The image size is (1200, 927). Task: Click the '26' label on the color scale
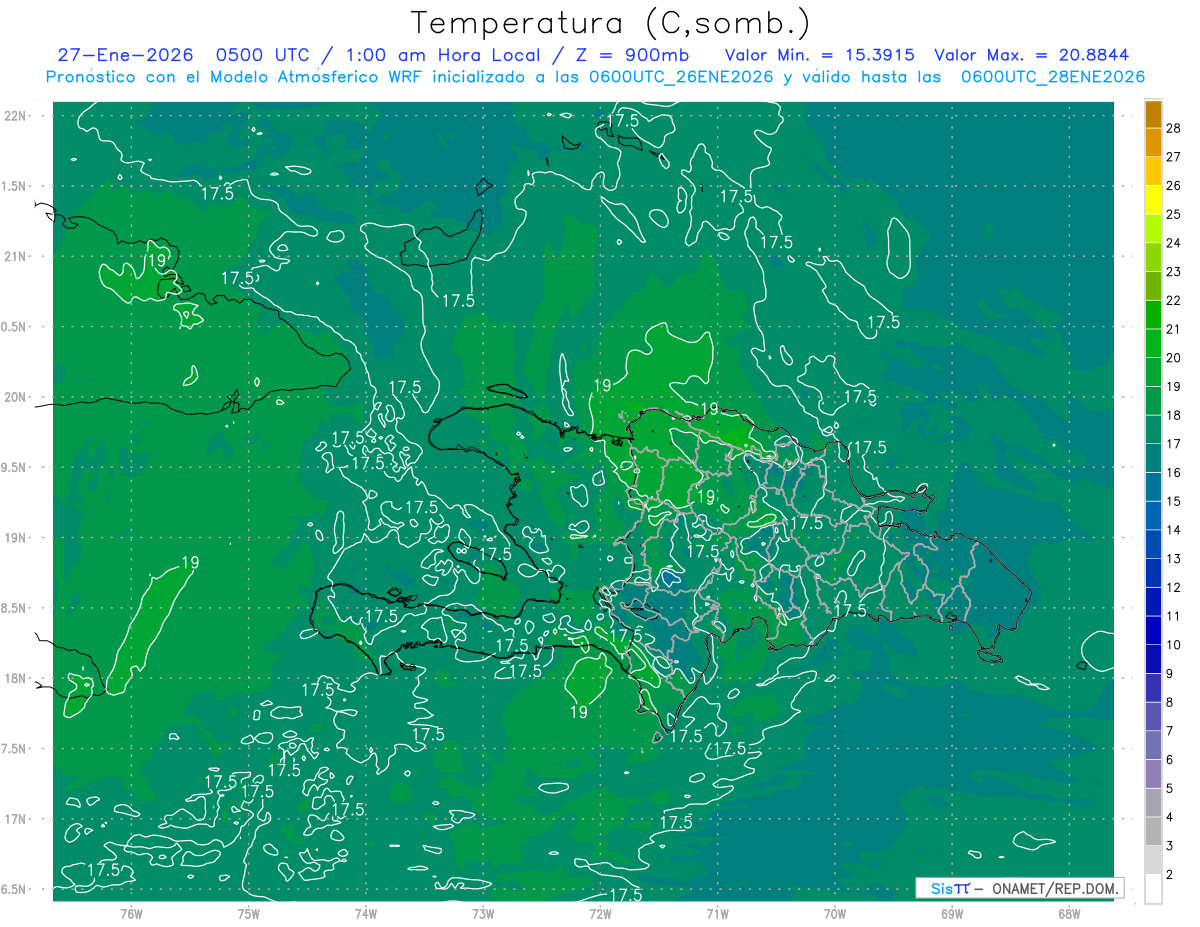(1174, 186)
